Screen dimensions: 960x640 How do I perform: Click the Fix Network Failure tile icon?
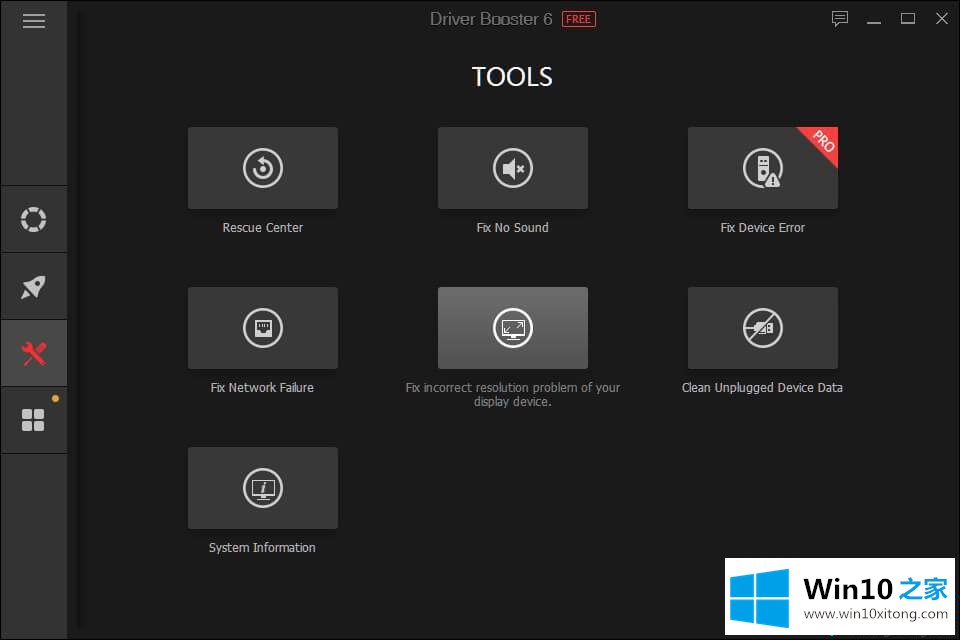(263, 328)
